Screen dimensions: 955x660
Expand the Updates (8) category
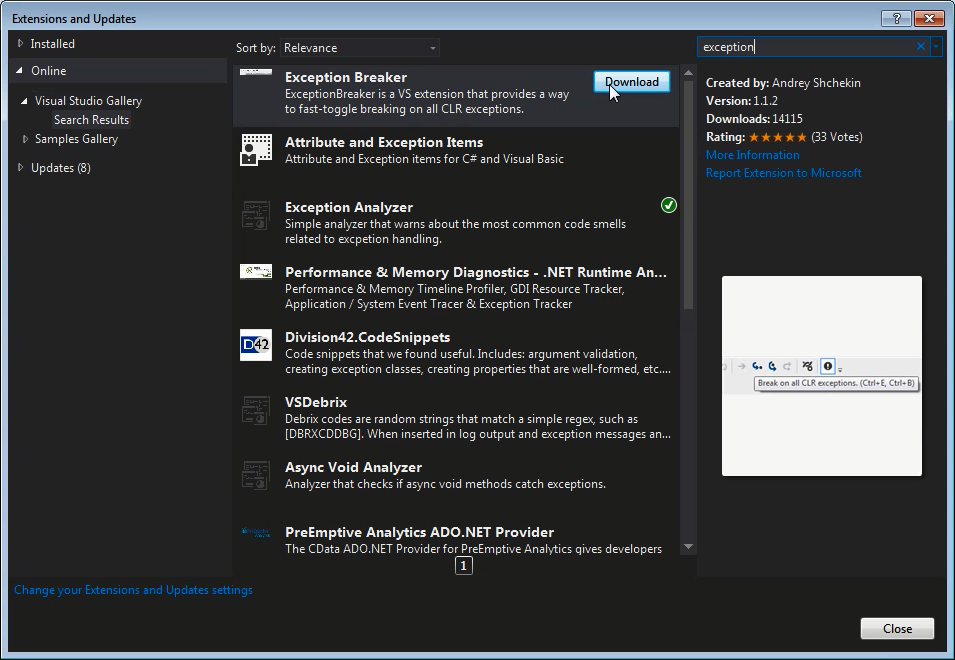[x=20, y=167]
